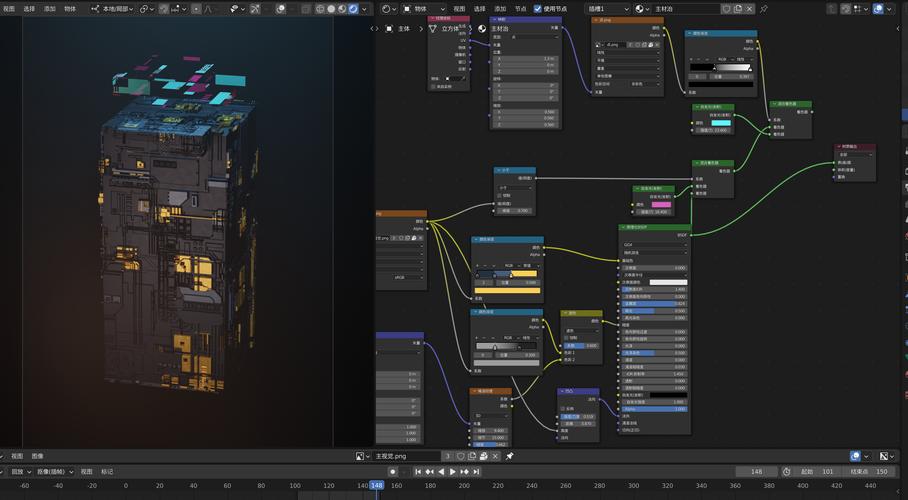Image resolution: width=908 pixels, height=500 pixels.
Task: Toggle node editor overlays button
Action: coord(878,9)
